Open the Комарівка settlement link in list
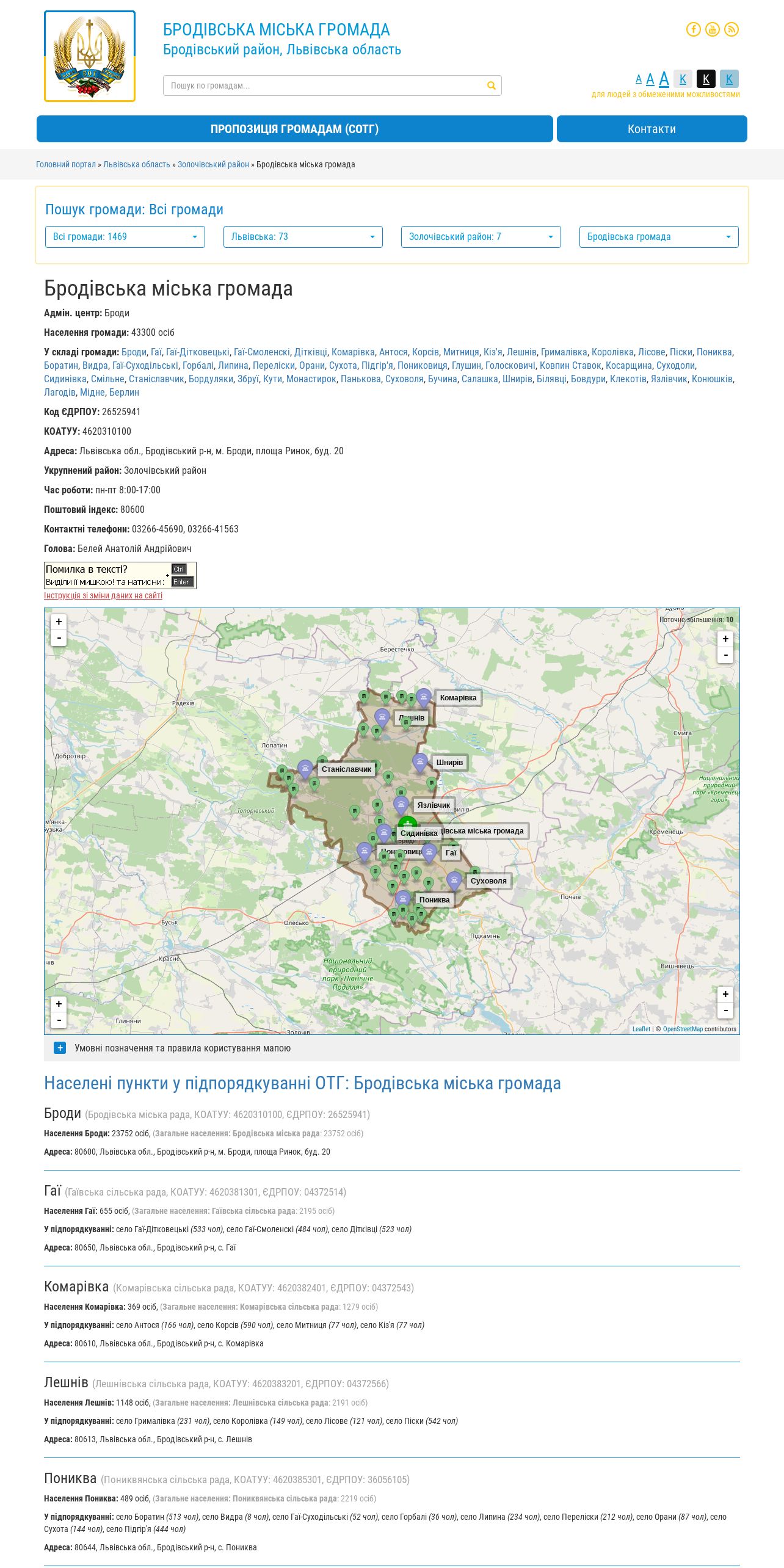This screenshot has height=1568, width=784. 353,352
